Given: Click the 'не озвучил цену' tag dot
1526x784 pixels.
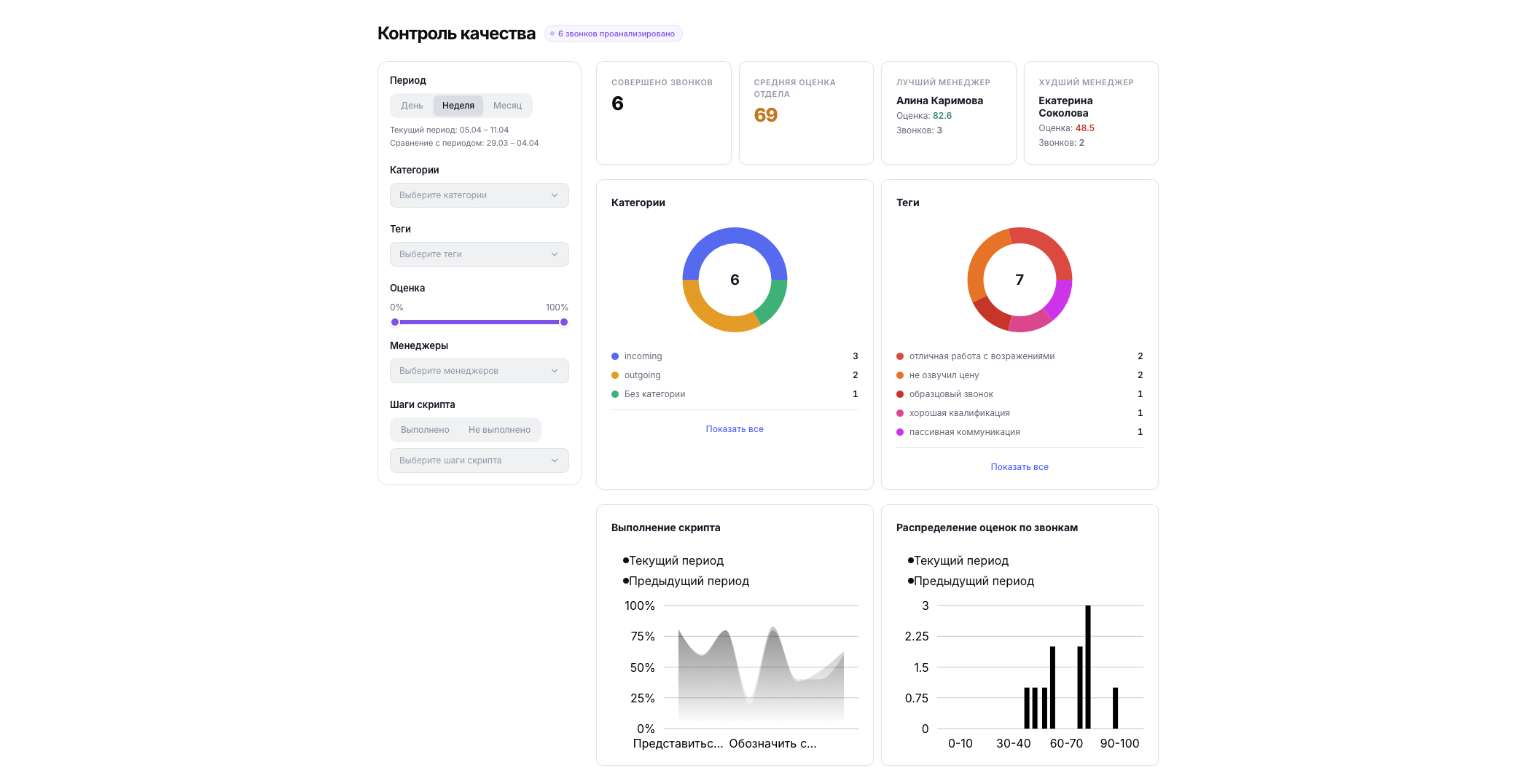Looking at the screenshot, I should [900, 375].
